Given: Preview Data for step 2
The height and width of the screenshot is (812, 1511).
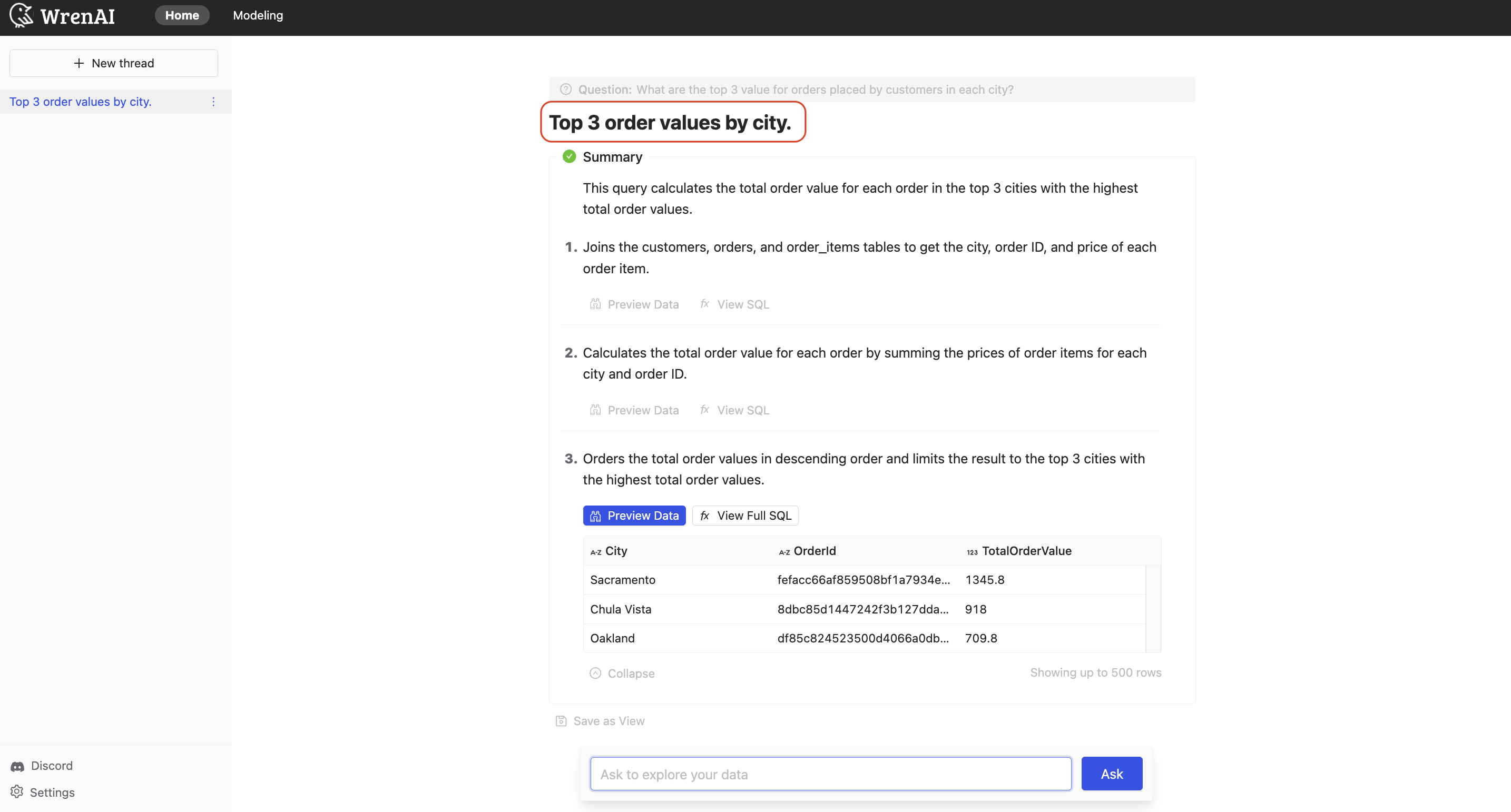Looking at the screenshot, I should pyautogui.click(x=634, y=410).
